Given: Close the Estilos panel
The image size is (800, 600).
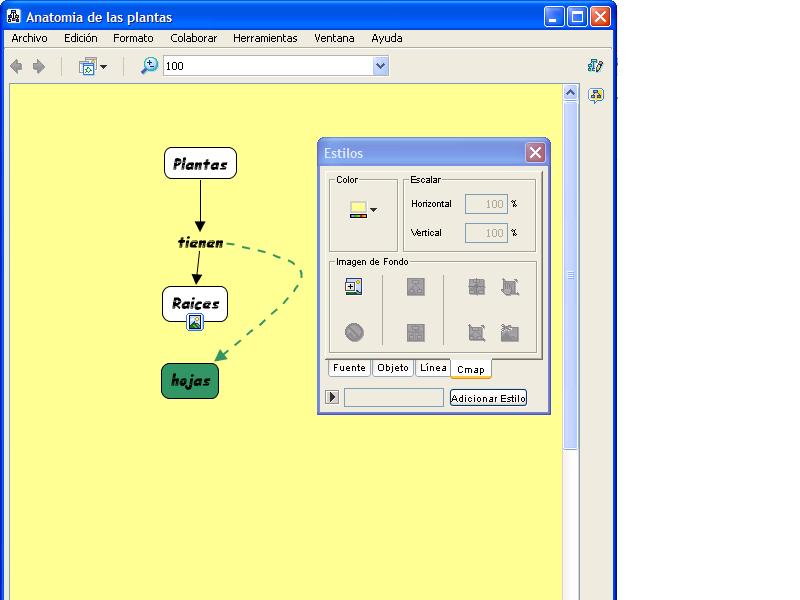Looking at the screenshot, I should (x=535, y=153).
